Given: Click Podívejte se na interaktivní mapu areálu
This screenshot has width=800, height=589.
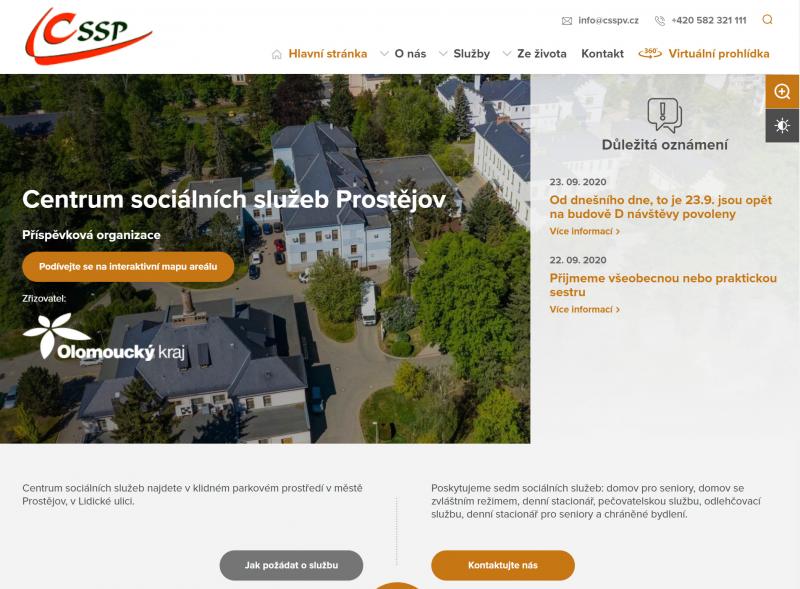Looking at the screenshot, I should click(x=128, y=266).
